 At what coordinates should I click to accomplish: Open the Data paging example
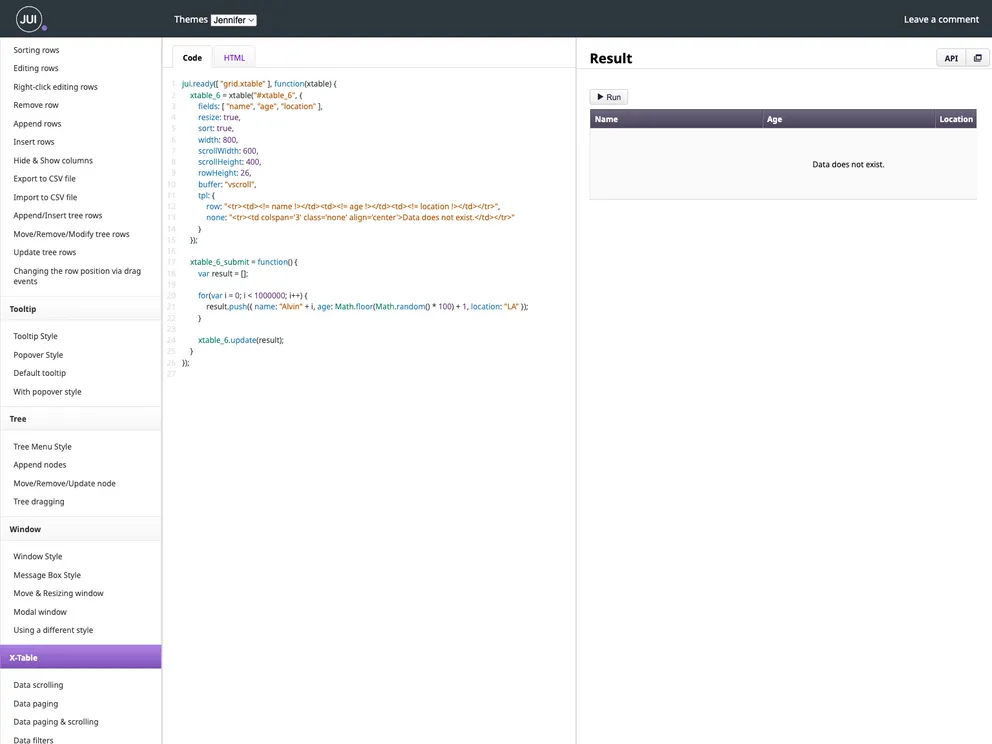click(34, 703)
